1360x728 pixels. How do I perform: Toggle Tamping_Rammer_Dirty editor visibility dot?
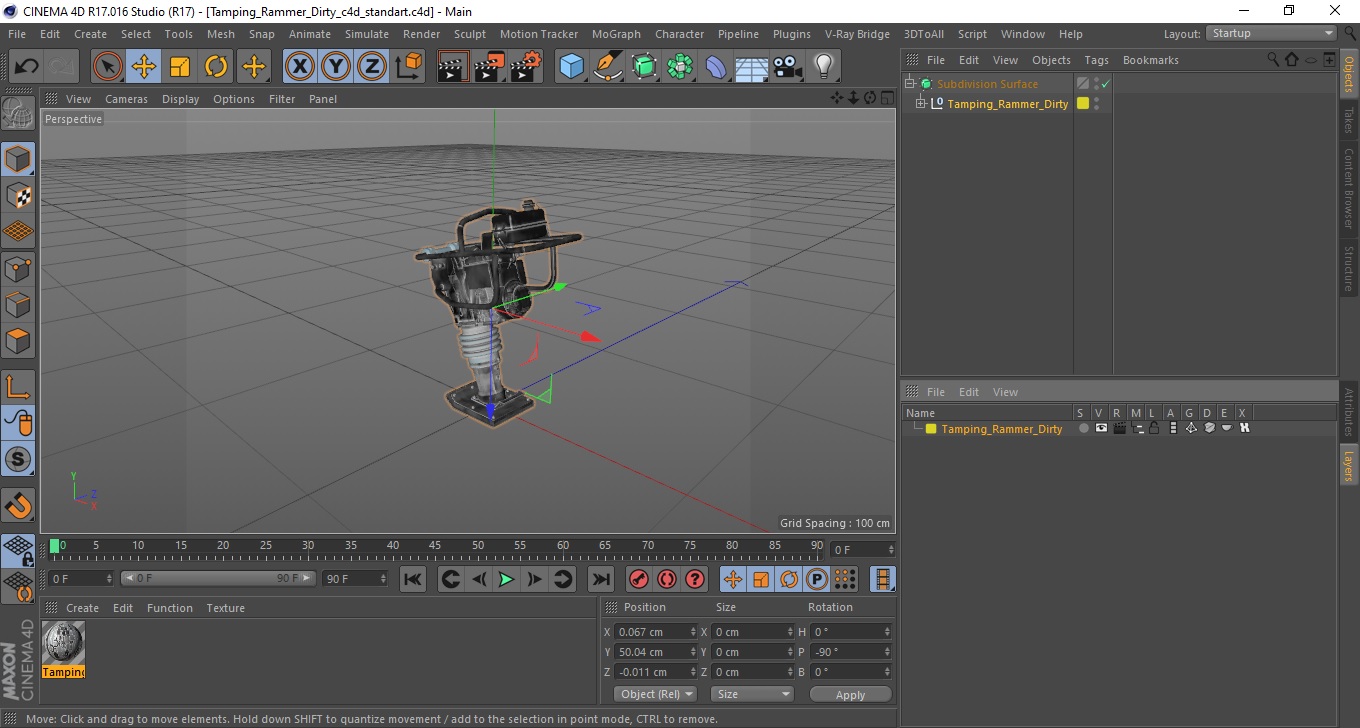1096,100
